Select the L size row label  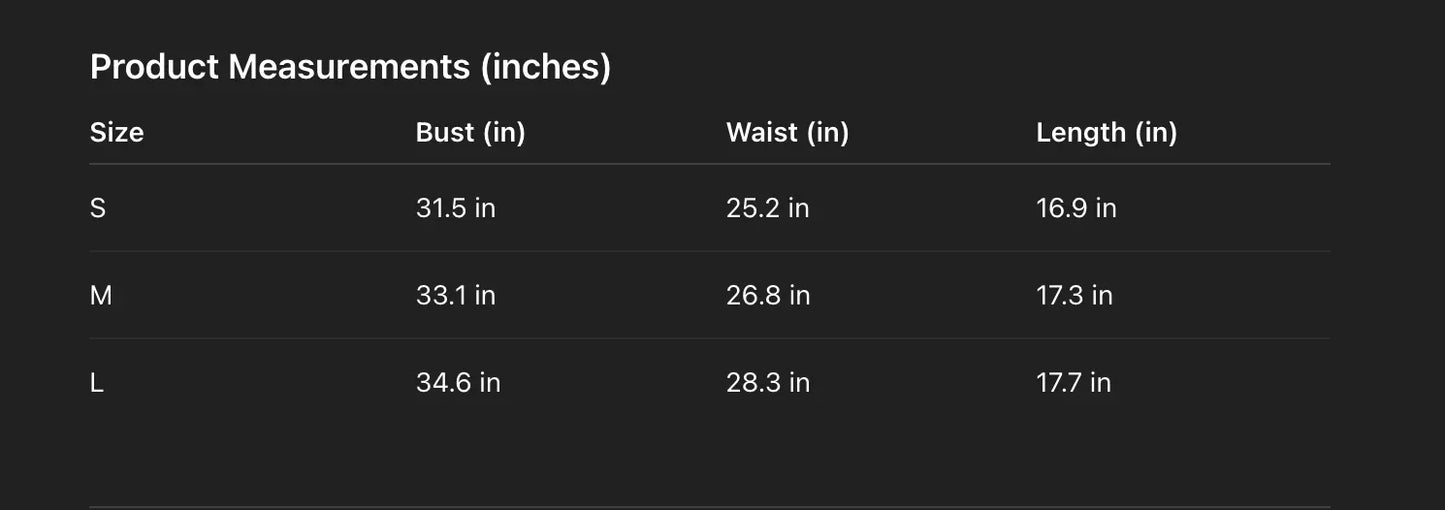(97, 382)
